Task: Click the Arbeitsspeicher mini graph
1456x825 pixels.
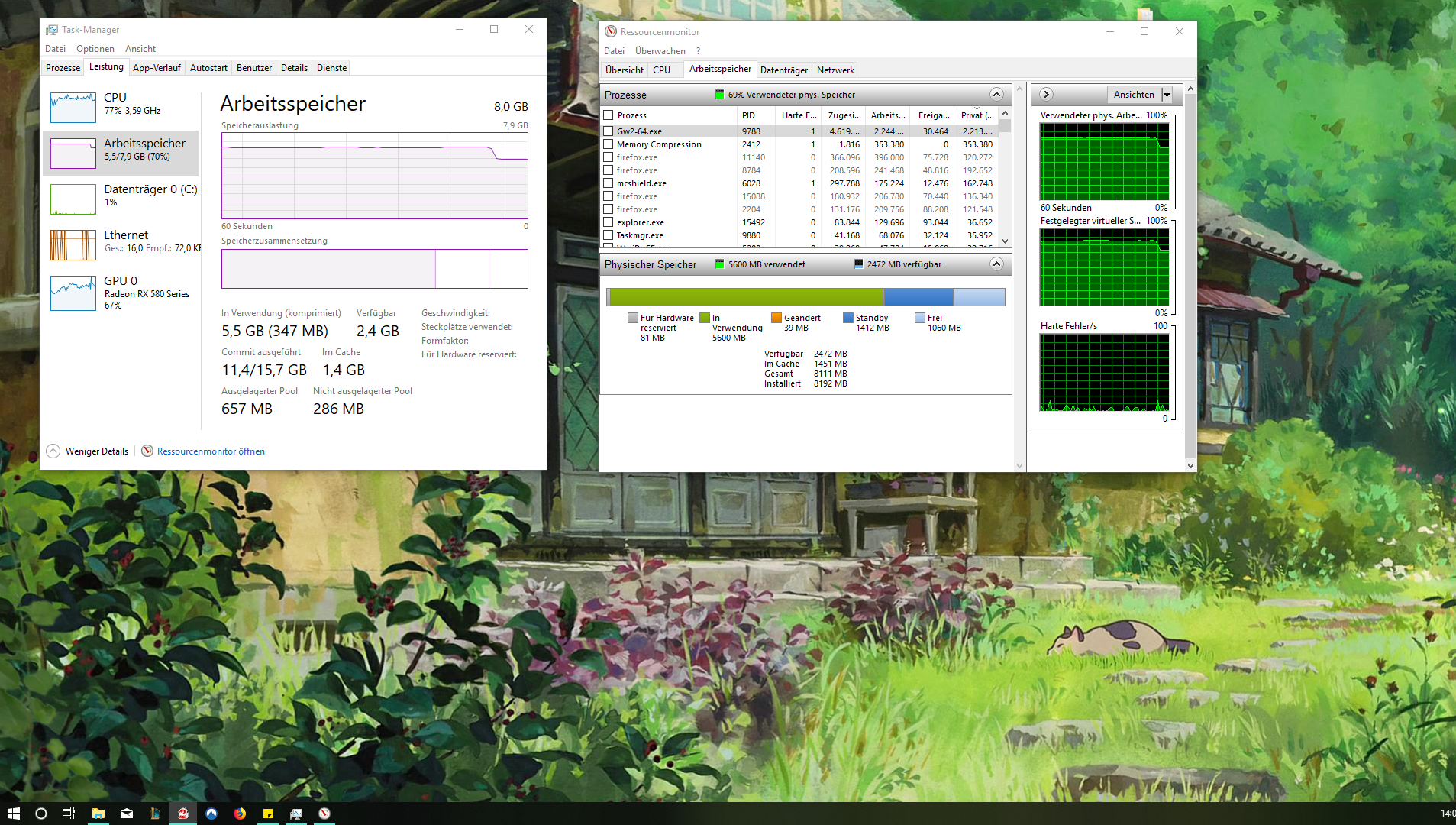Action: (x=73, y=154)
